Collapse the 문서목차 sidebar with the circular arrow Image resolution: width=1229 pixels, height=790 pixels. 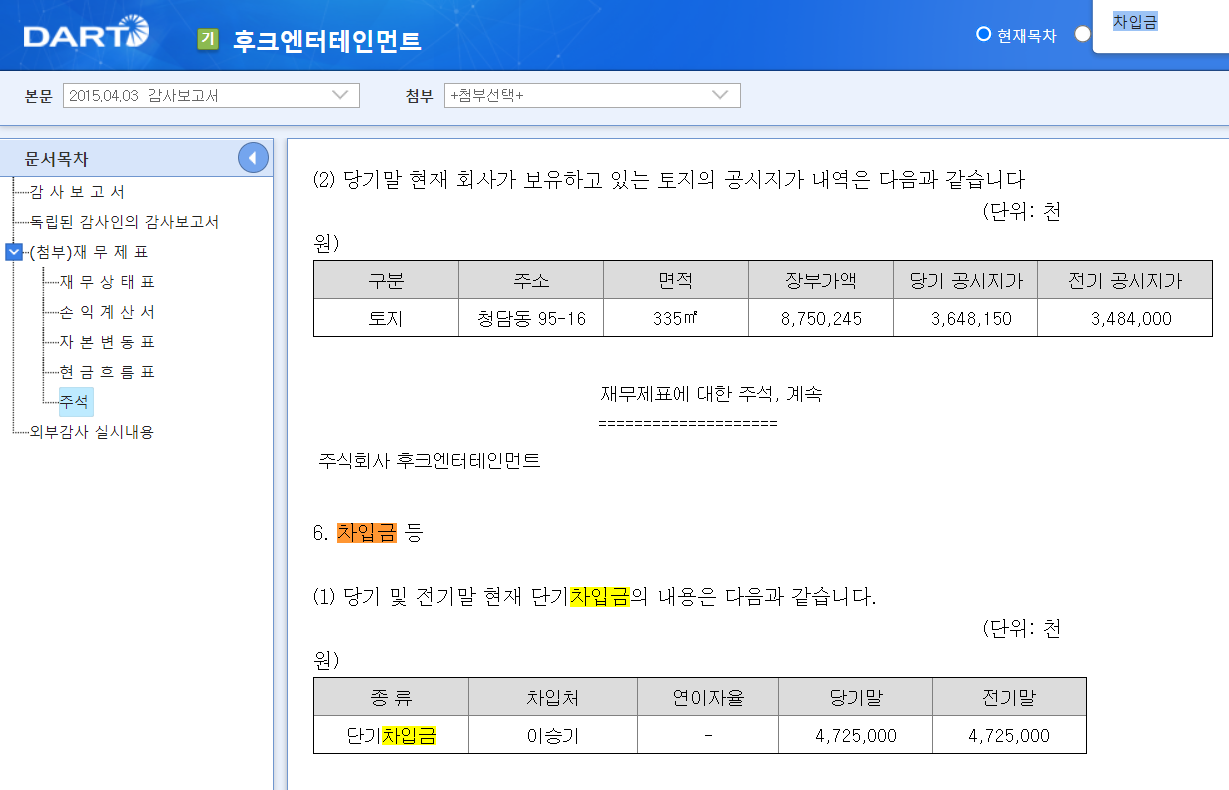pyautogui.click(x=253, y=157)
